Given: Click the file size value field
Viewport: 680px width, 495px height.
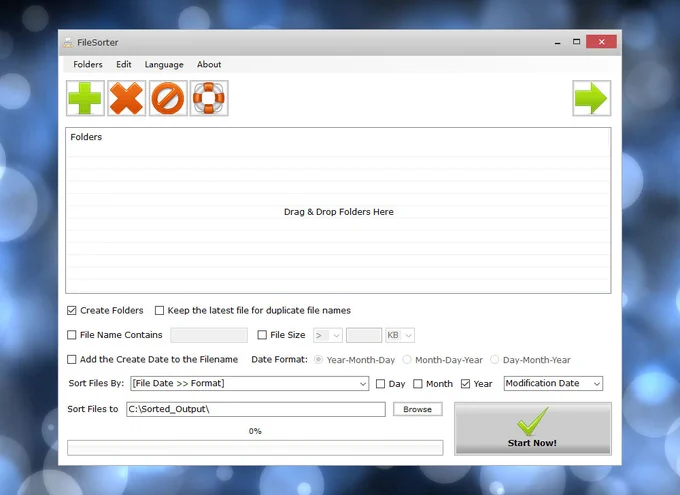Looking at the screenshot, I should click(x=364, y=335).
